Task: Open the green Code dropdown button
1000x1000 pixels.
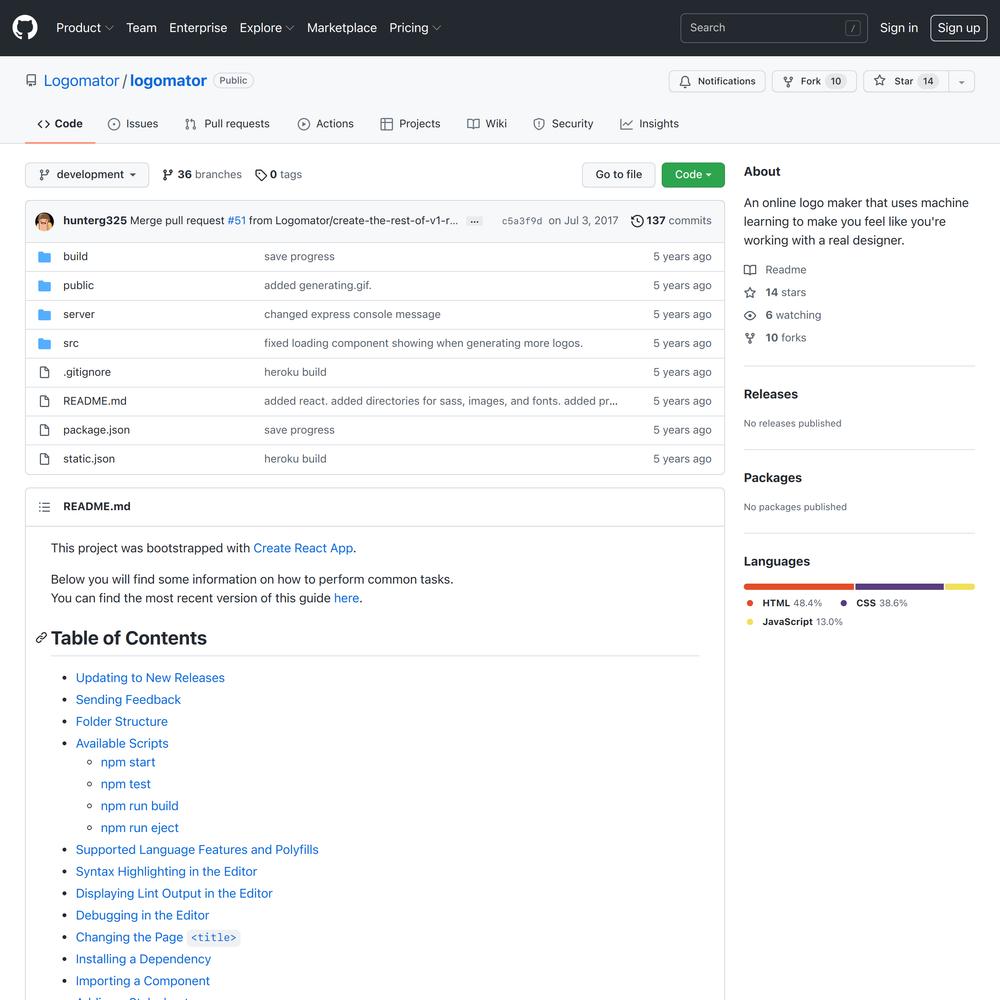Action: pyautogui.click(x=693, y=175)
